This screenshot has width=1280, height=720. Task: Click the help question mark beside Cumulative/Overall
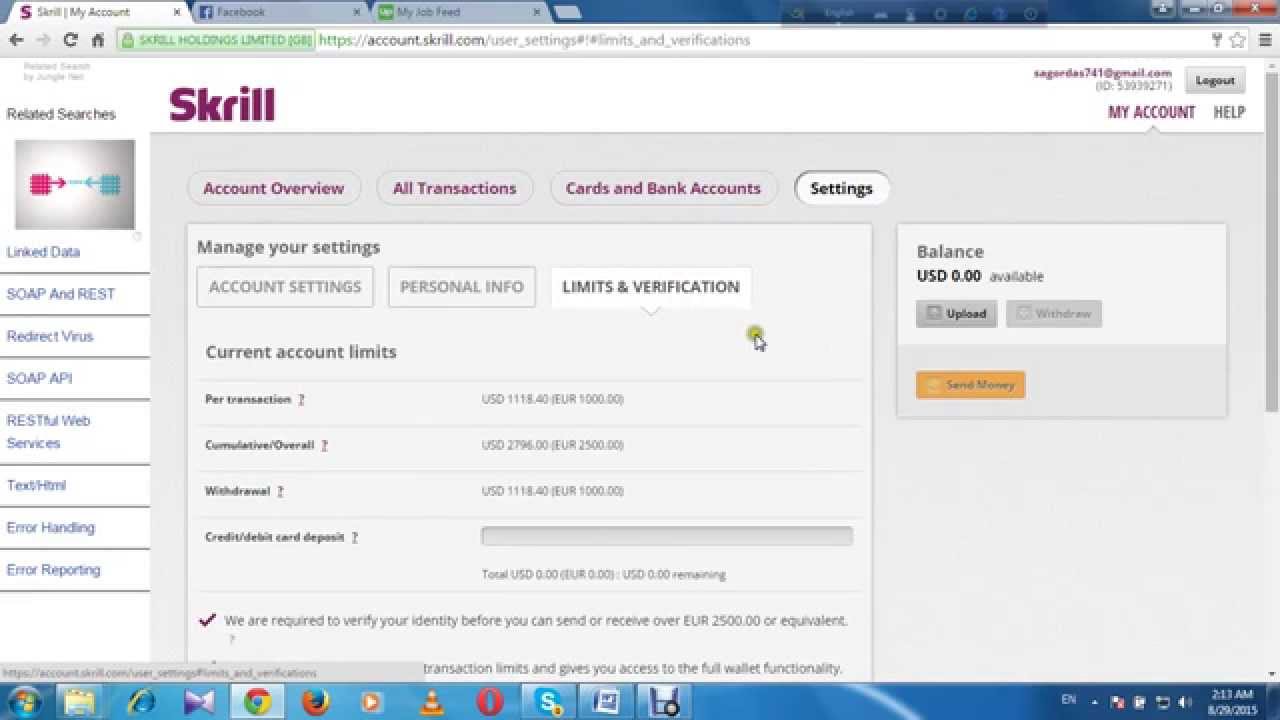point(324,445)
